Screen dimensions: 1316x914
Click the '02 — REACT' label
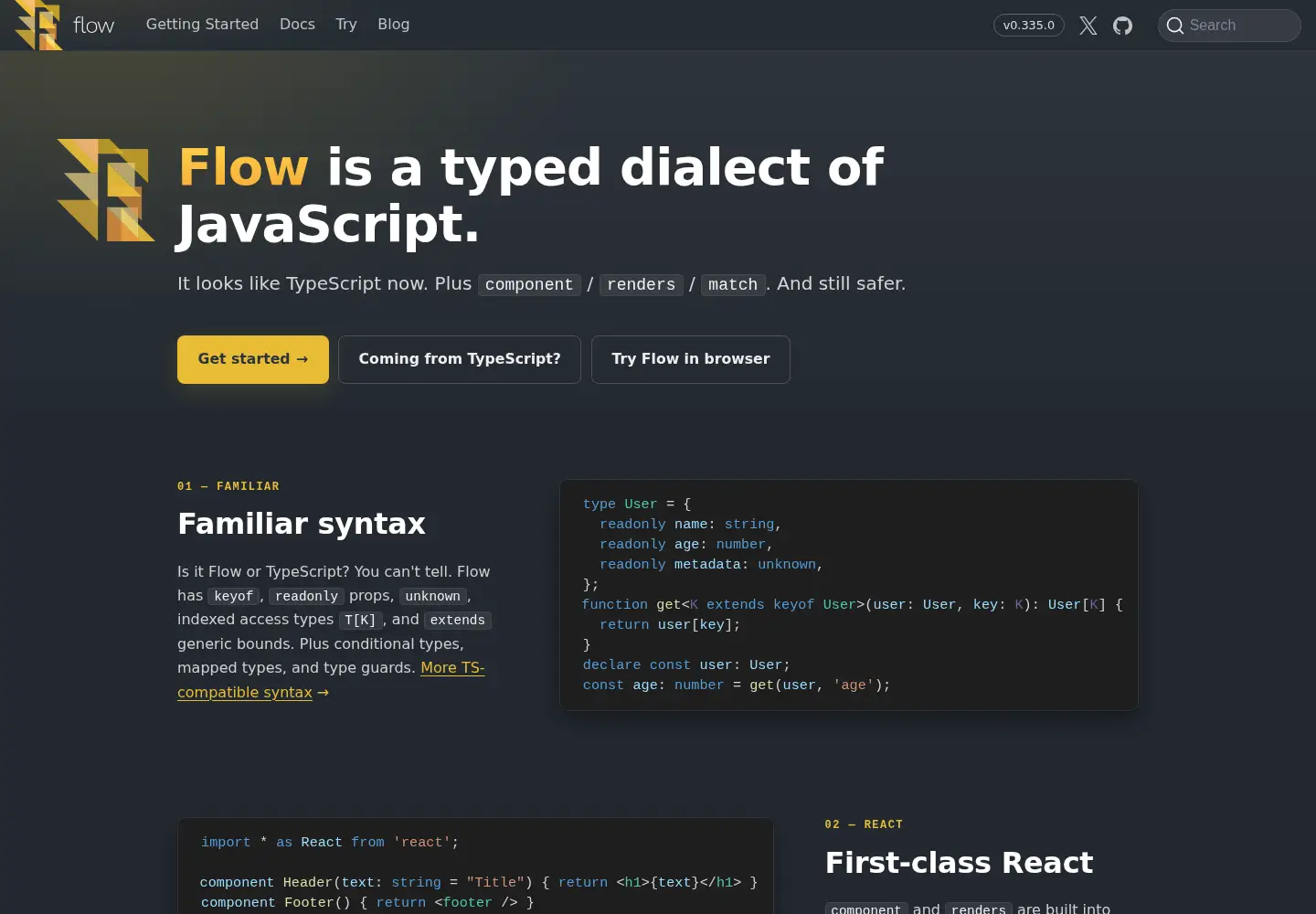pos(864,824)
